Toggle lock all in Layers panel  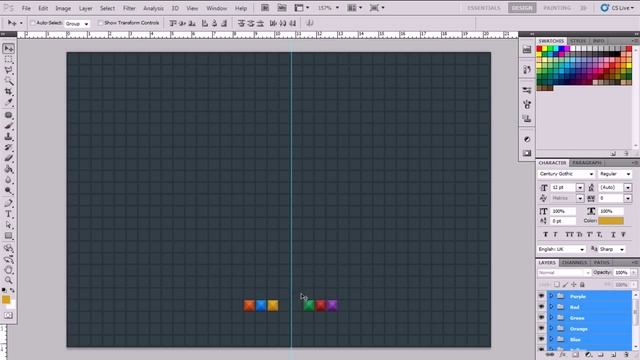pos(582,284)
